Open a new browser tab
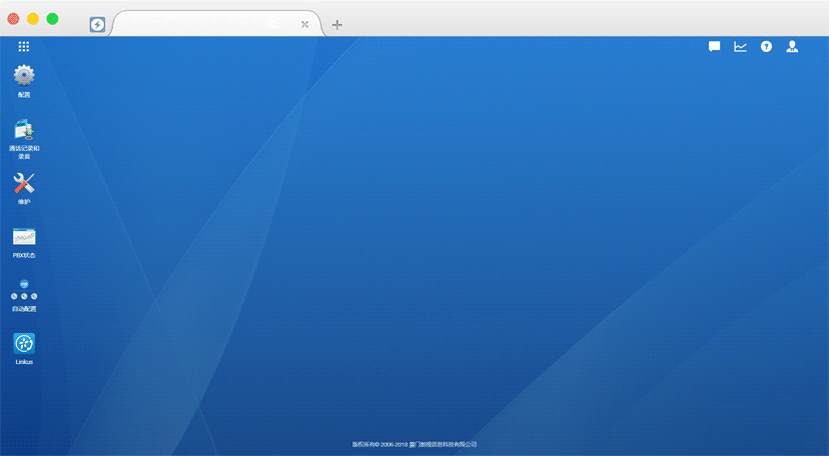 pos(337,24)
